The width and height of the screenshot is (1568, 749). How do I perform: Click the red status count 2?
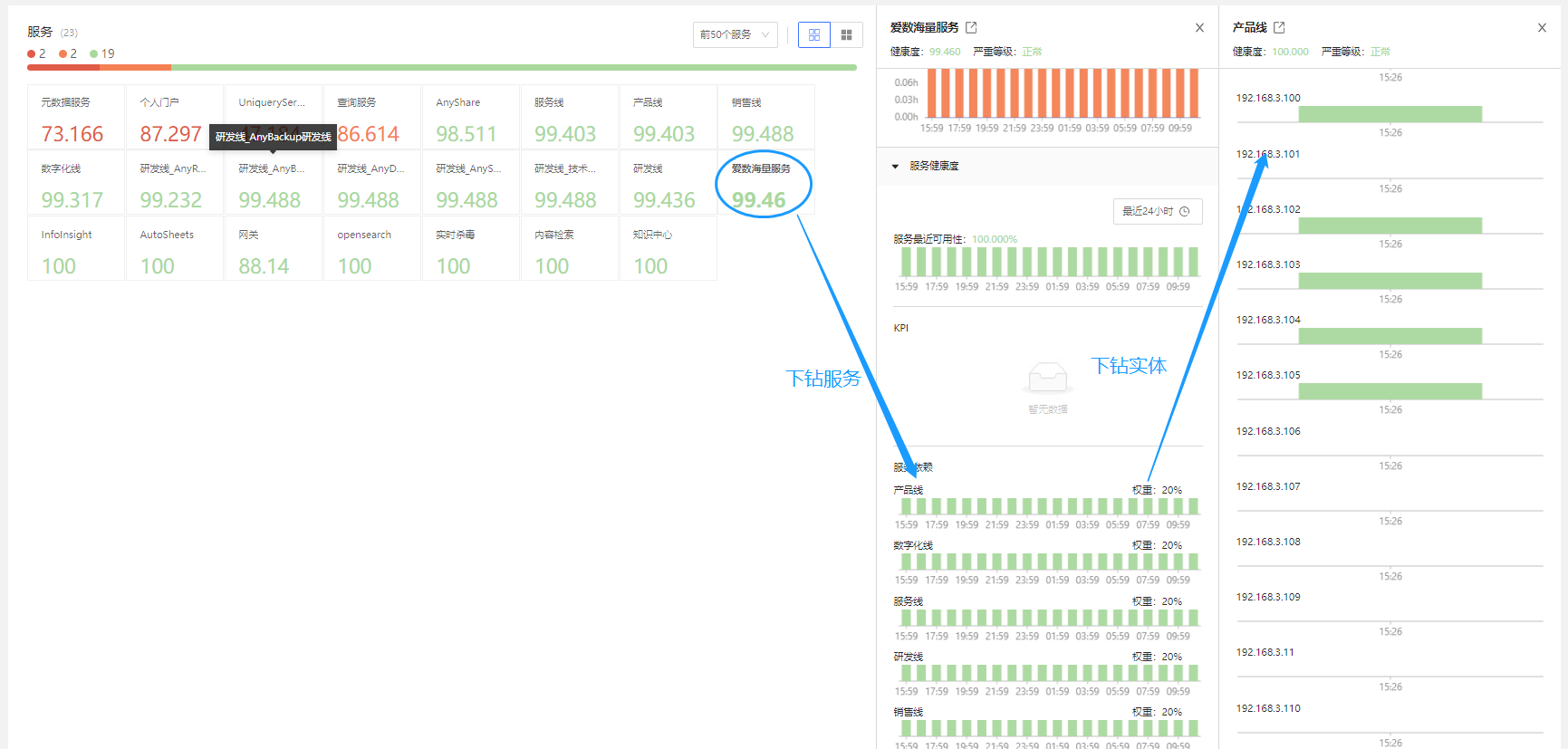(37, 53)
